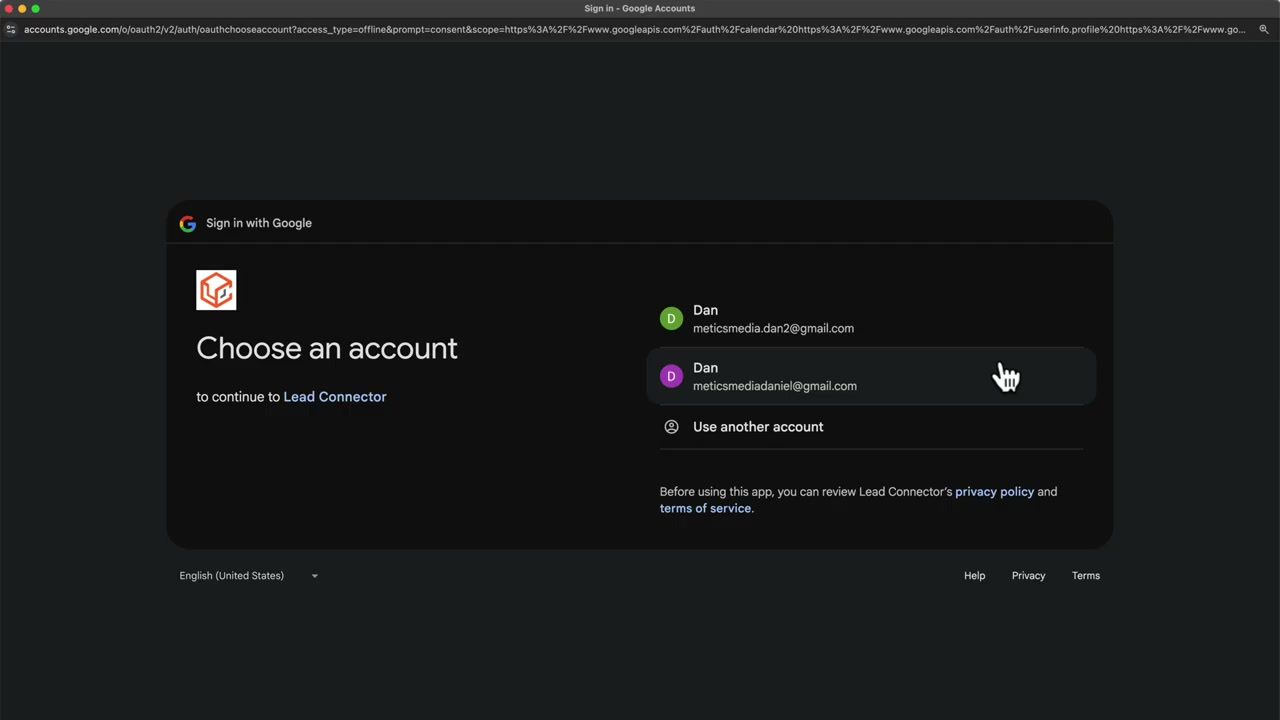Open the privacy policy link
Screen dimensions: 1280x720
994,492
